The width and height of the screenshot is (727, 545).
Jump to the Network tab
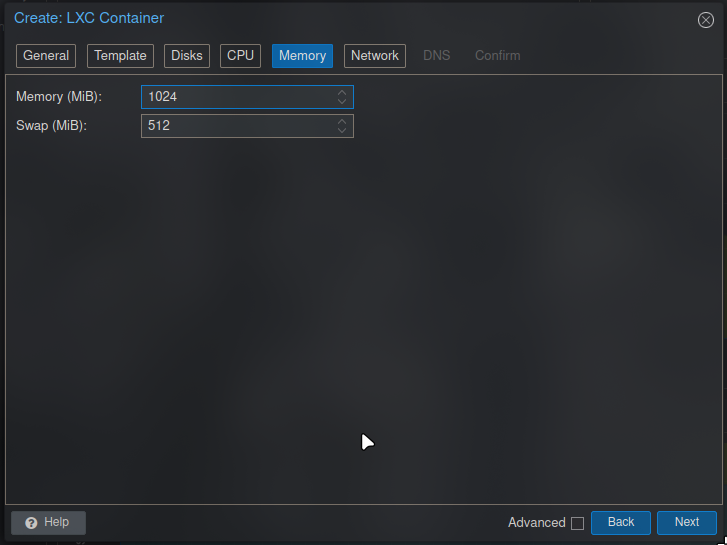[375, 56]
